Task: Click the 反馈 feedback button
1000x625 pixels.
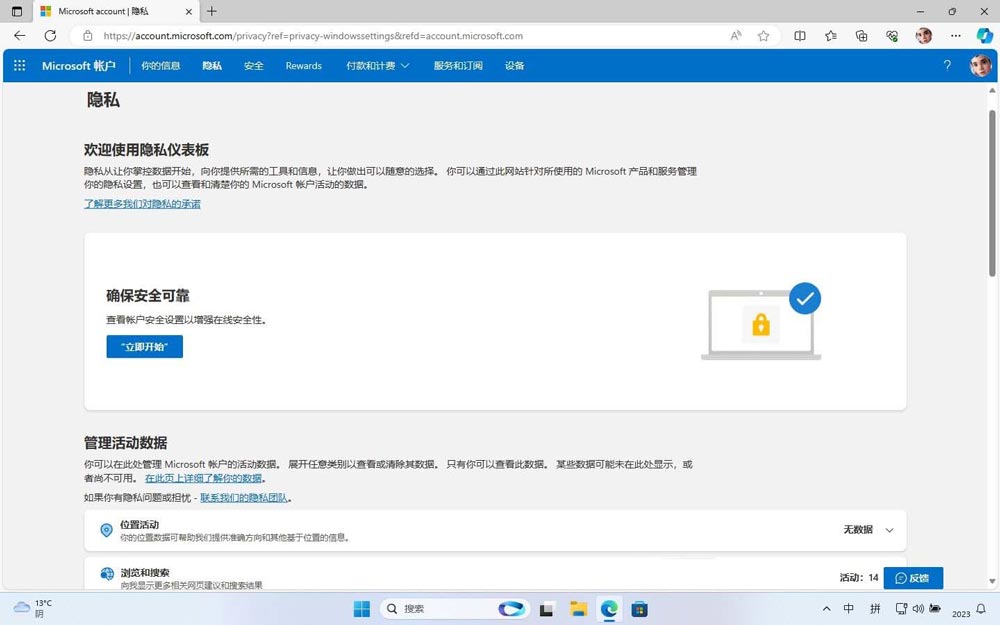Action: click(913, 578)
